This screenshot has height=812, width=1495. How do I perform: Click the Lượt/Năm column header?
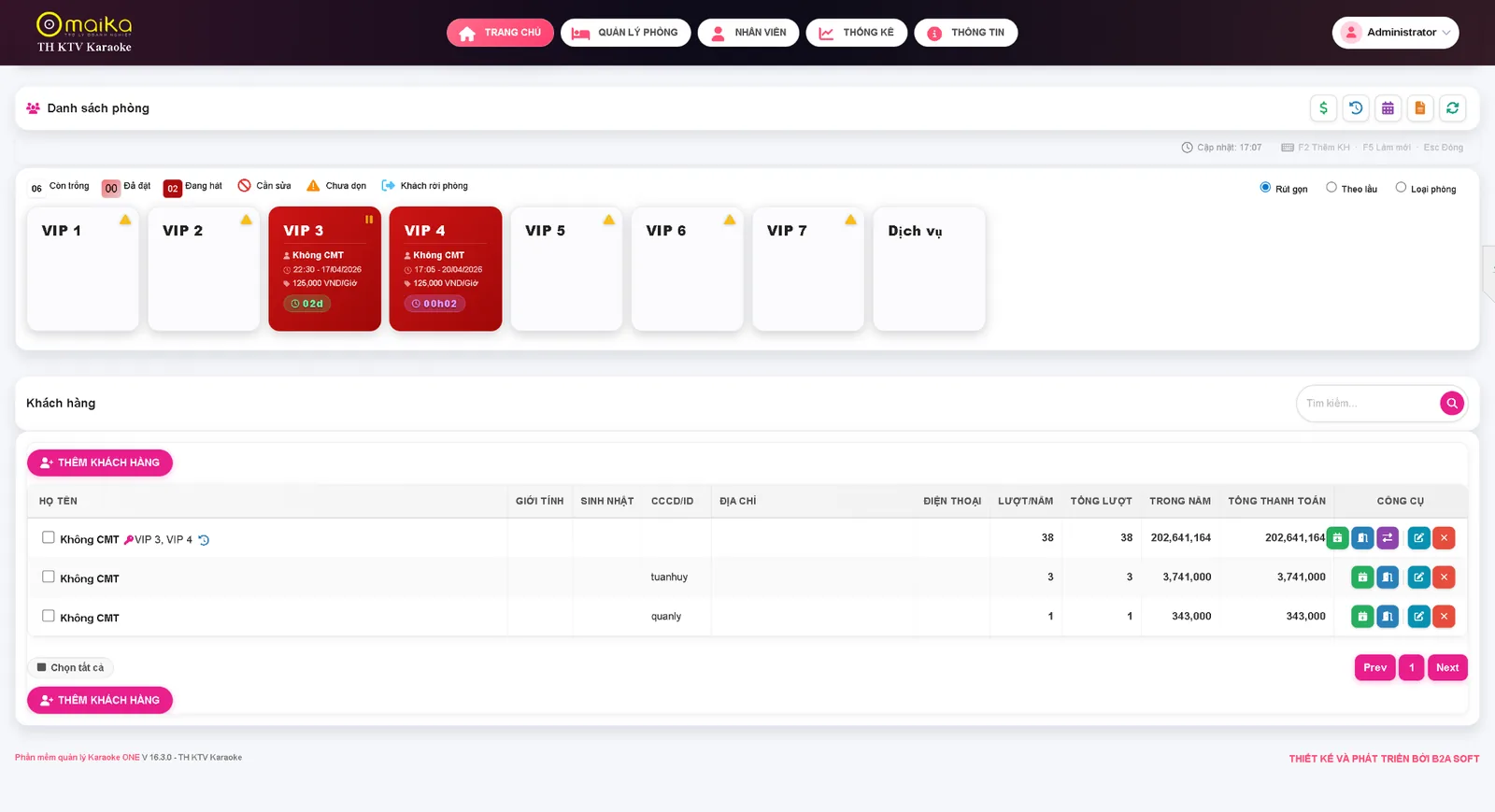(1025, 501)
